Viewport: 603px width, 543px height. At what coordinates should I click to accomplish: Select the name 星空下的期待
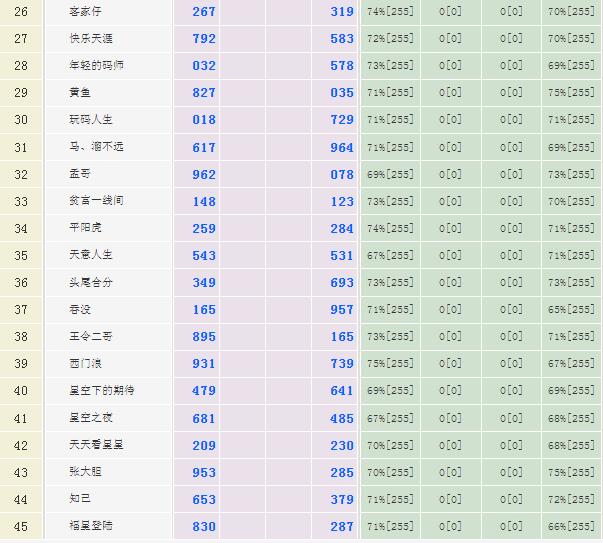(x=102, y=391)
